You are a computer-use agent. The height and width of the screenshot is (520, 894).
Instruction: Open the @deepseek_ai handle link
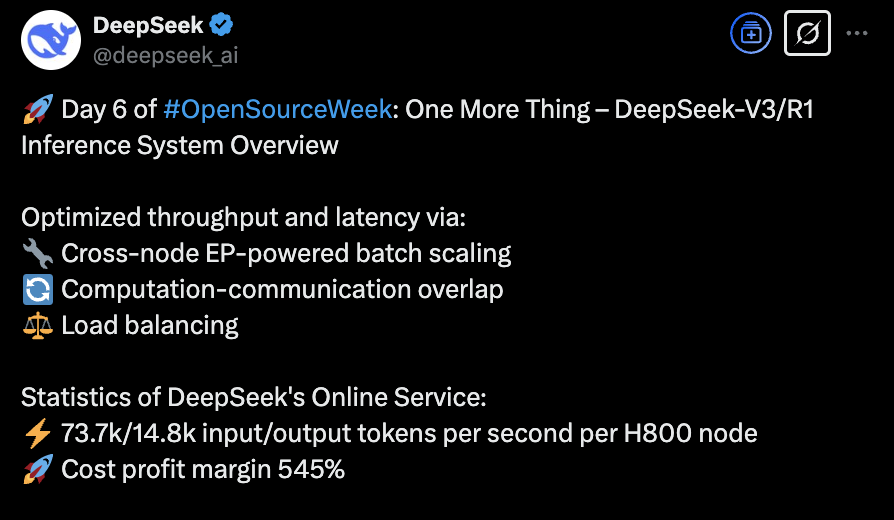click(x=165, y=55)
